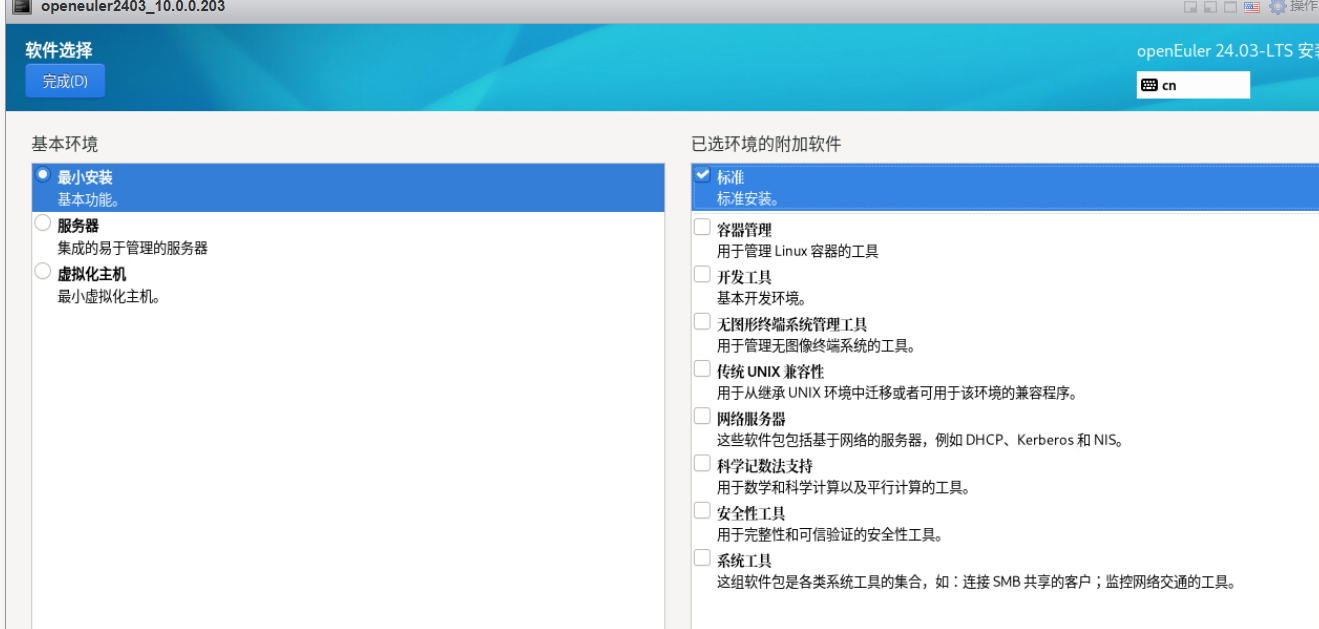The height and width of the screenshot is (629, 1319).
Task: Enable the 容器管理 checkbox
Action: (702, 227)
